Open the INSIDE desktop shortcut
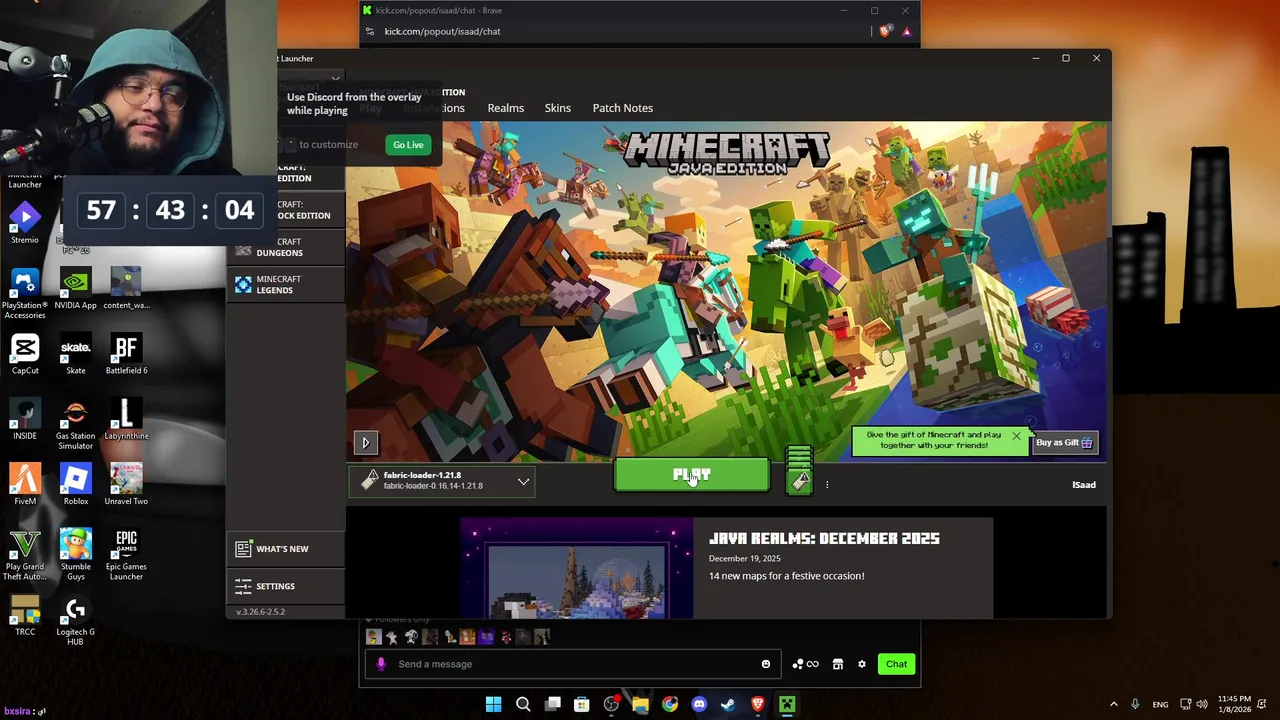The width and height of the screenshot is (1280, 720). click(25, 420)
